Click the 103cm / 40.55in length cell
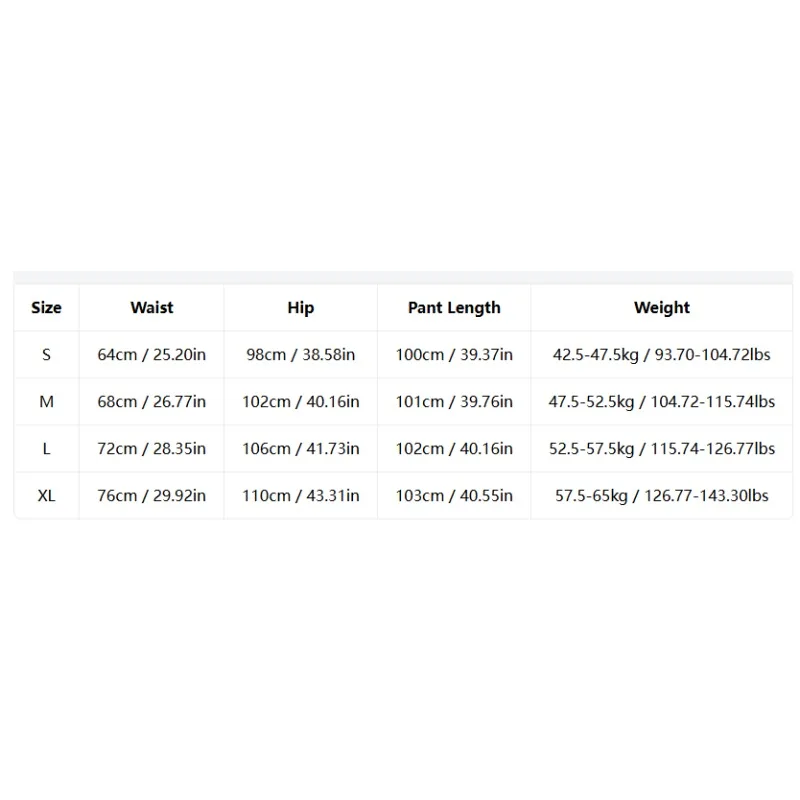 click(454, 495)
